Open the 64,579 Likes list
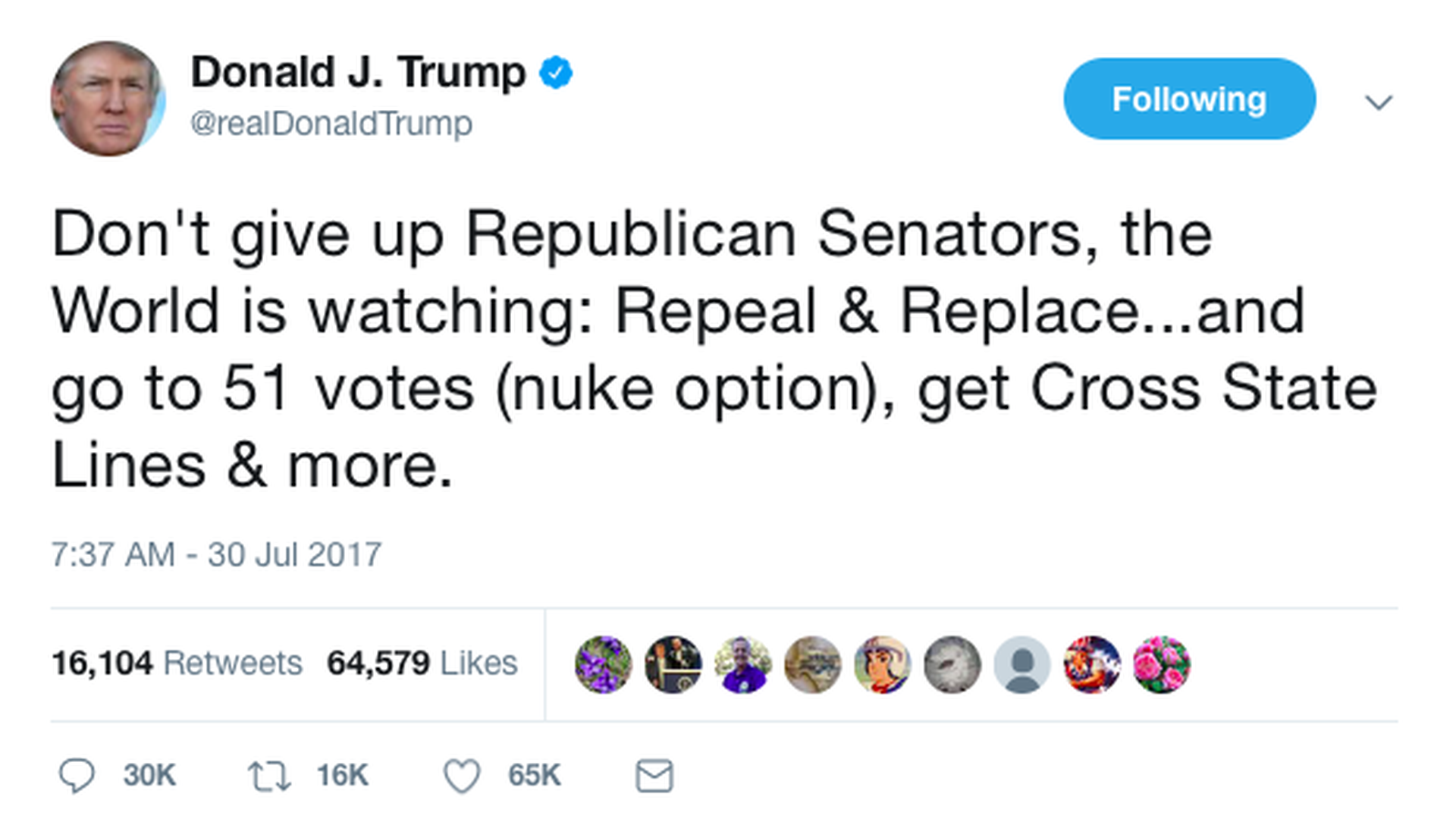The image size is (1456, 819). [x=422, y=663]
